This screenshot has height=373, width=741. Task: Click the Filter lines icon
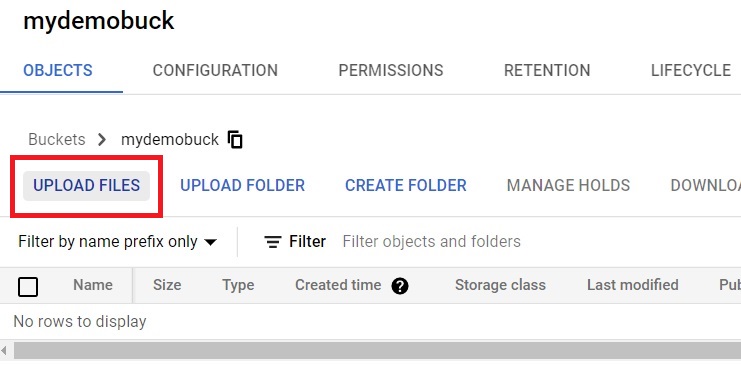pos(273,242)
